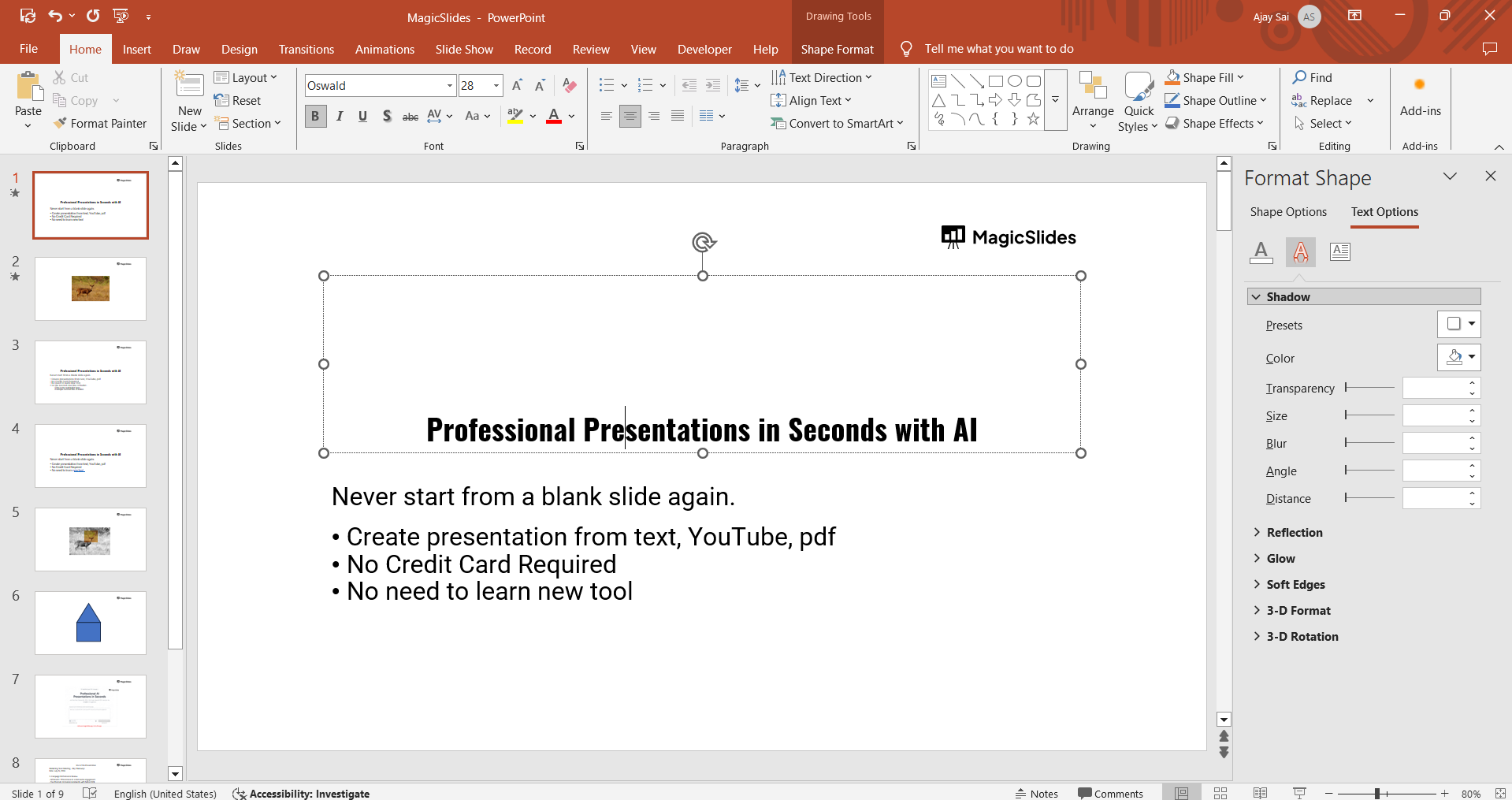Image resolution: width=1512 pixels, height=800 pixels.
Task: Select the Text Effects icon in Format Shape
Action: 1300,252
